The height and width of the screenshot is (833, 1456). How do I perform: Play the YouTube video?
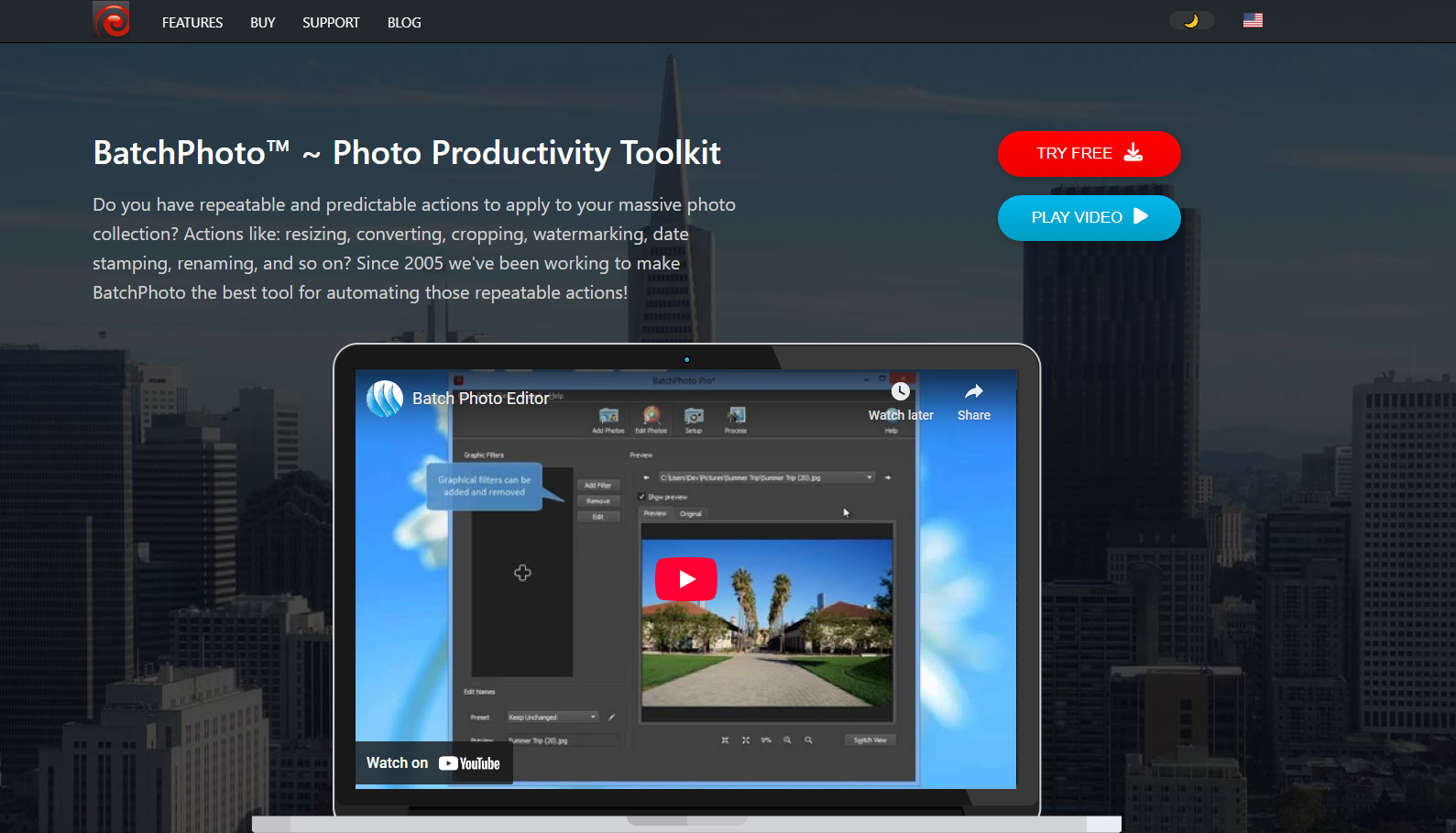click(686, 579)
